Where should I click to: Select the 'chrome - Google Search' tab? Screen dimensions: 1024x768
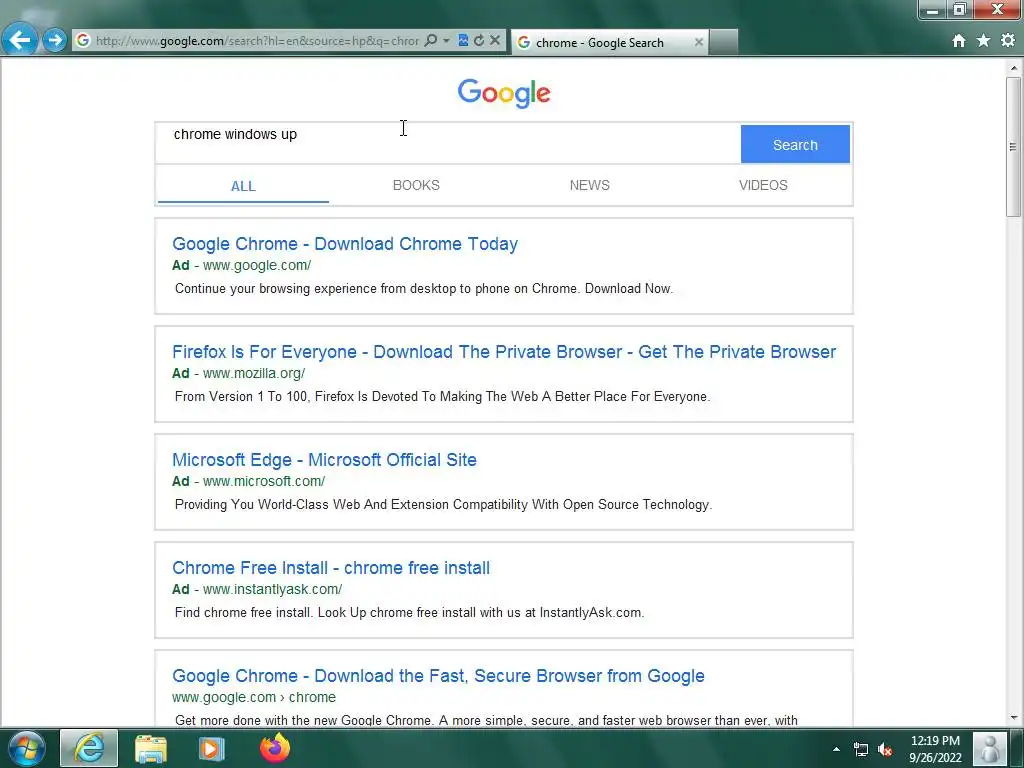(609, 42)
